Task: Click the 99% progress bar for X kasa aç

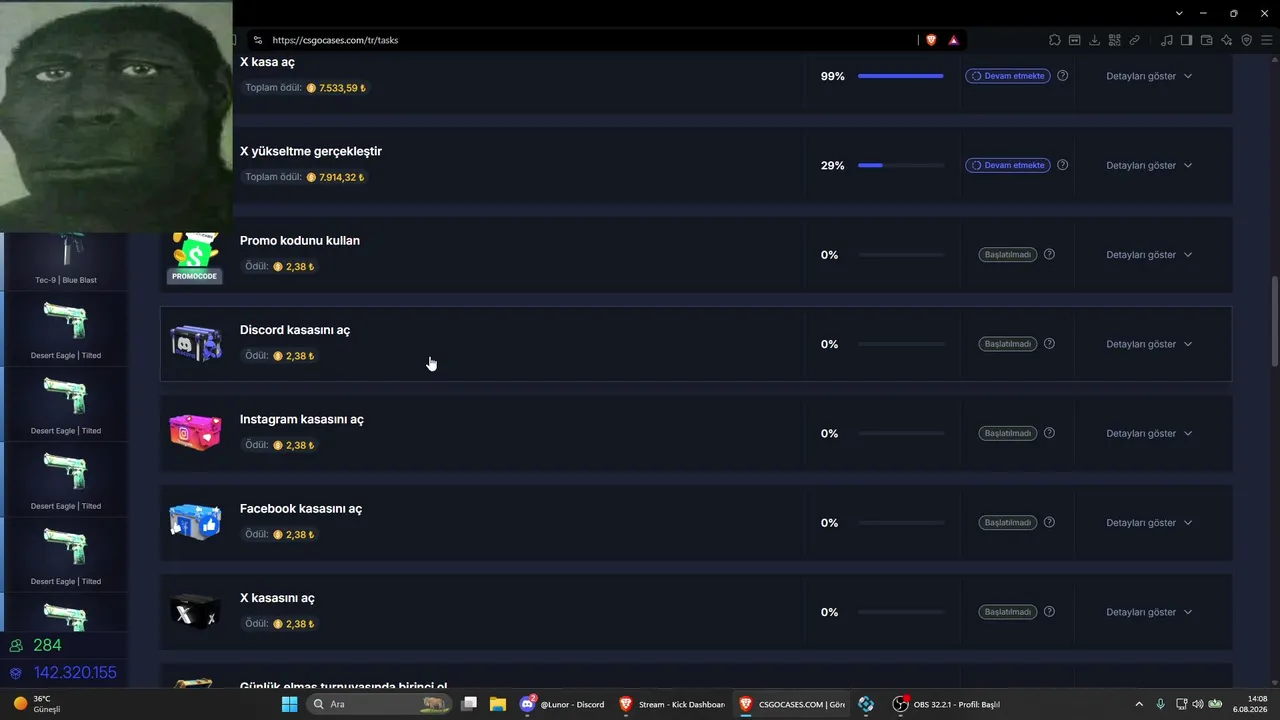Action: point(901,76)
